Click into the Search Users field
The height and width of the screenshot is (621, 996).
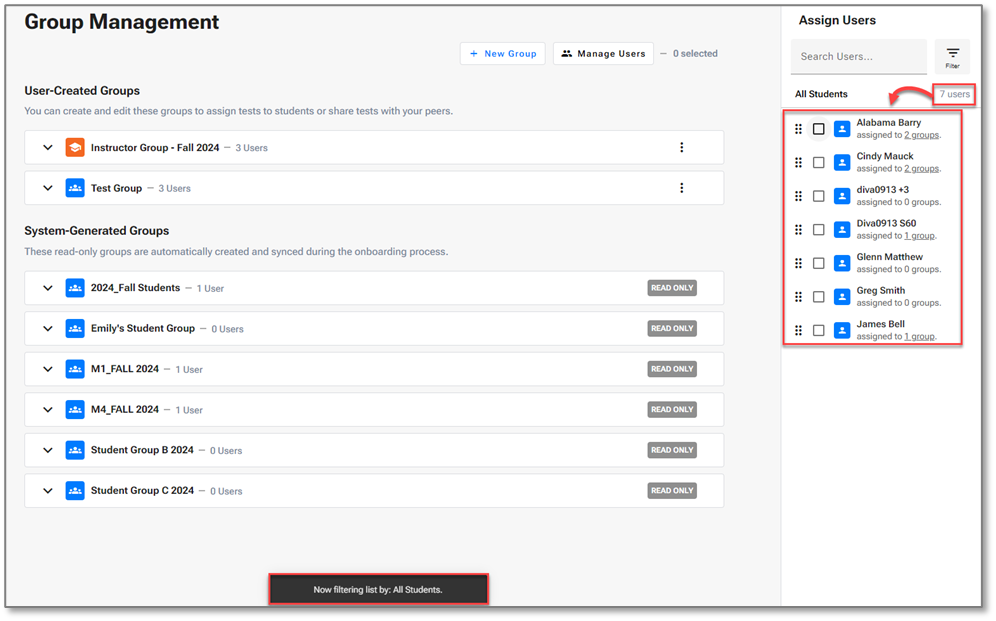coord(858,57)
